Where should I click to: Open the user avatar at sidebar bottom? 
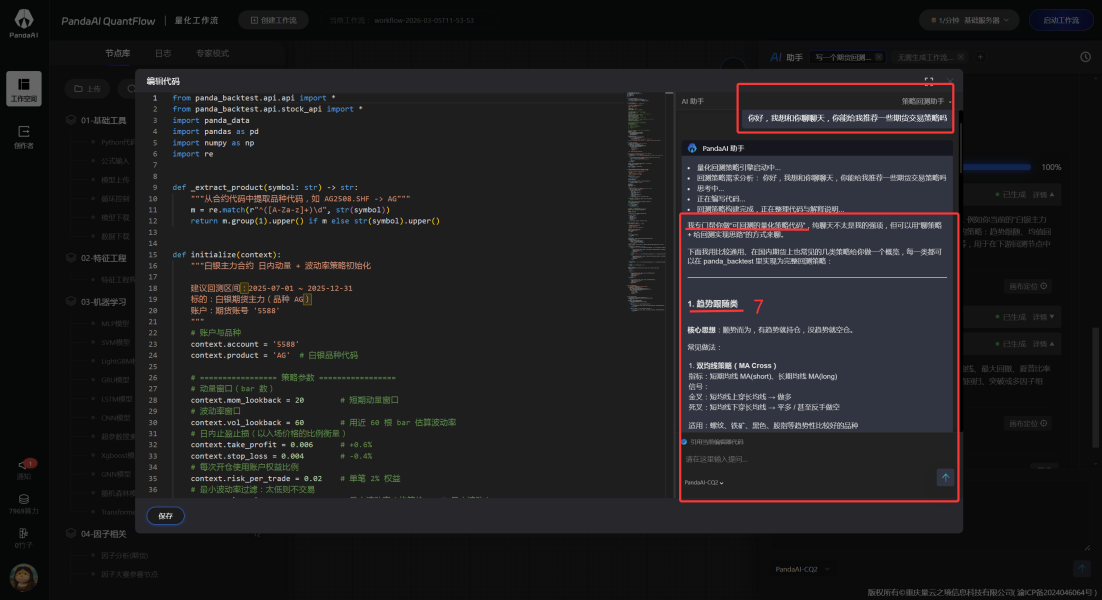[x=24, y=578]
